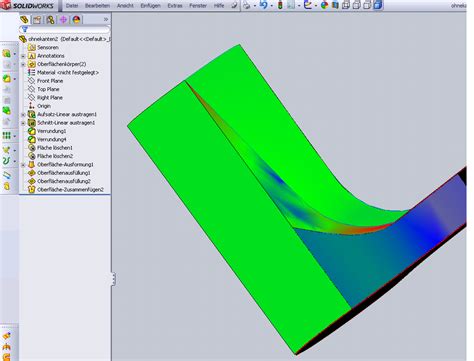Click the Undo arrow in toolbar
Viewport: 474px width, 361px height.
263,5
